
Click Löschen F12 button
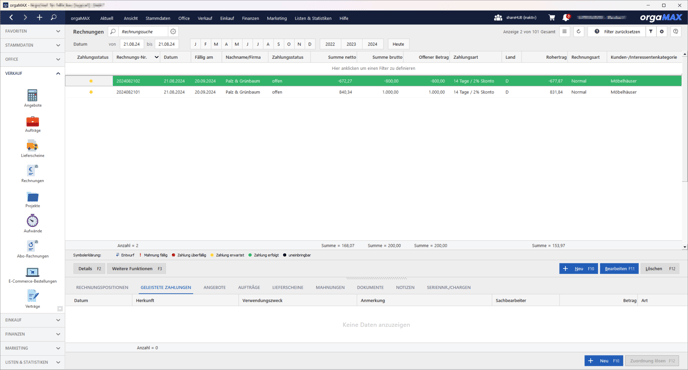pyautogui.click(x=660, y=269)
